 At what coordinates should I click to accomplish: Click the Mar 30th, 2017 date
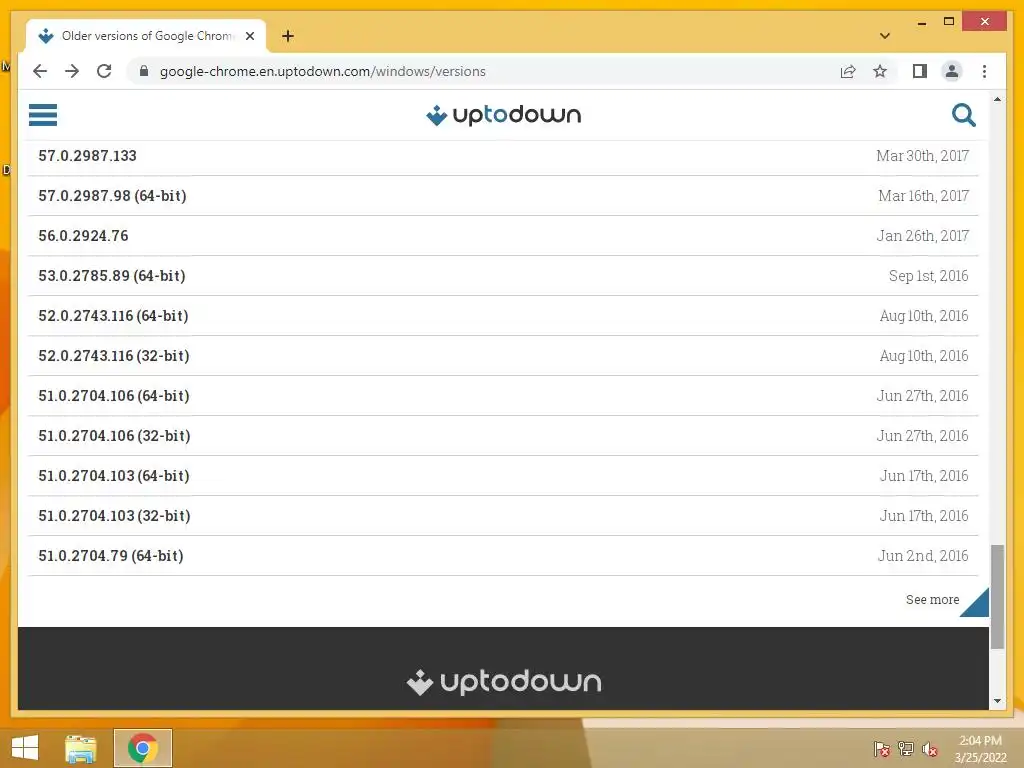click(922, 156)
